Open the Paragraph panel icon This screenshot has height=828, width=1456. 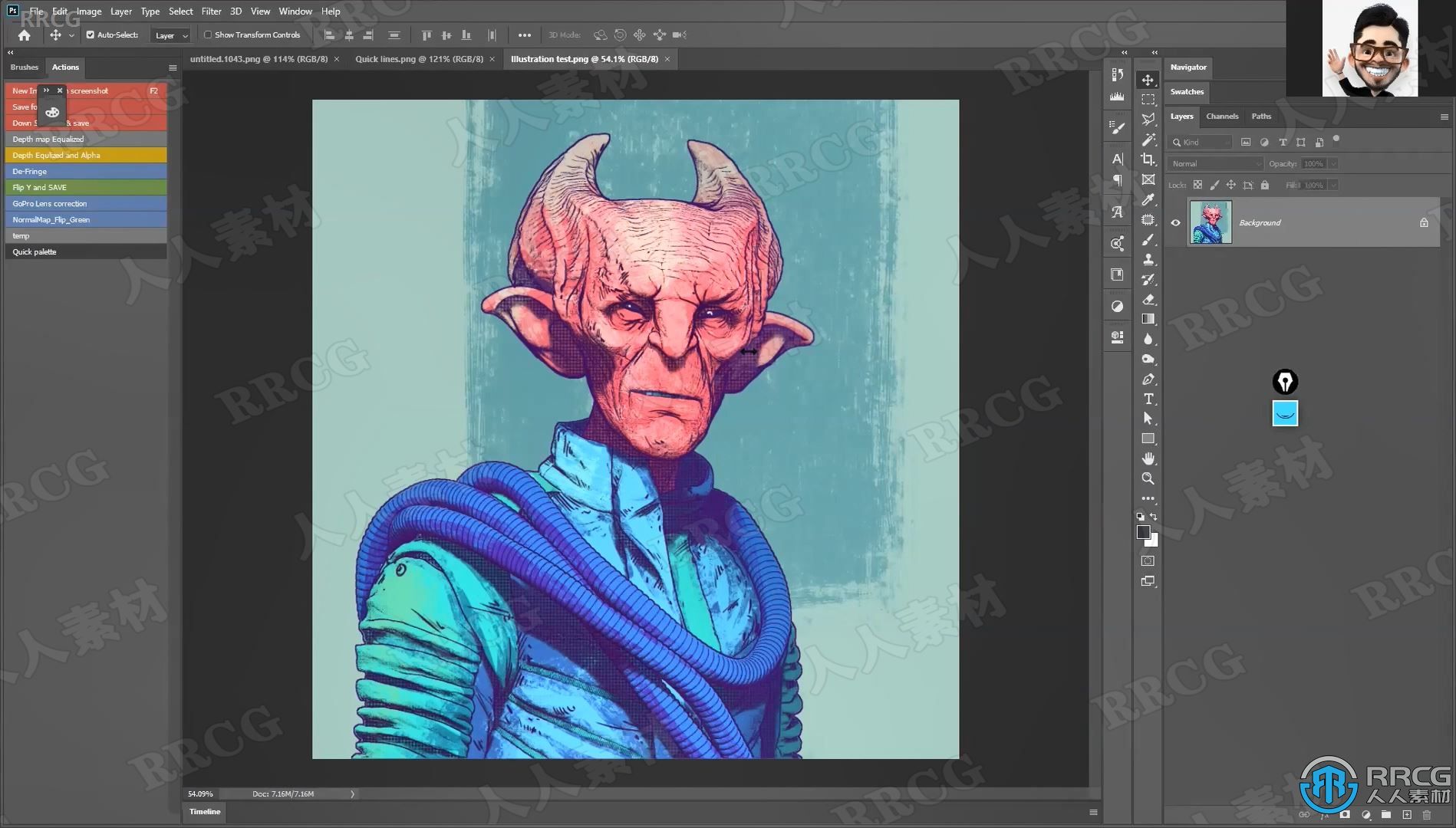(1117, 181)
